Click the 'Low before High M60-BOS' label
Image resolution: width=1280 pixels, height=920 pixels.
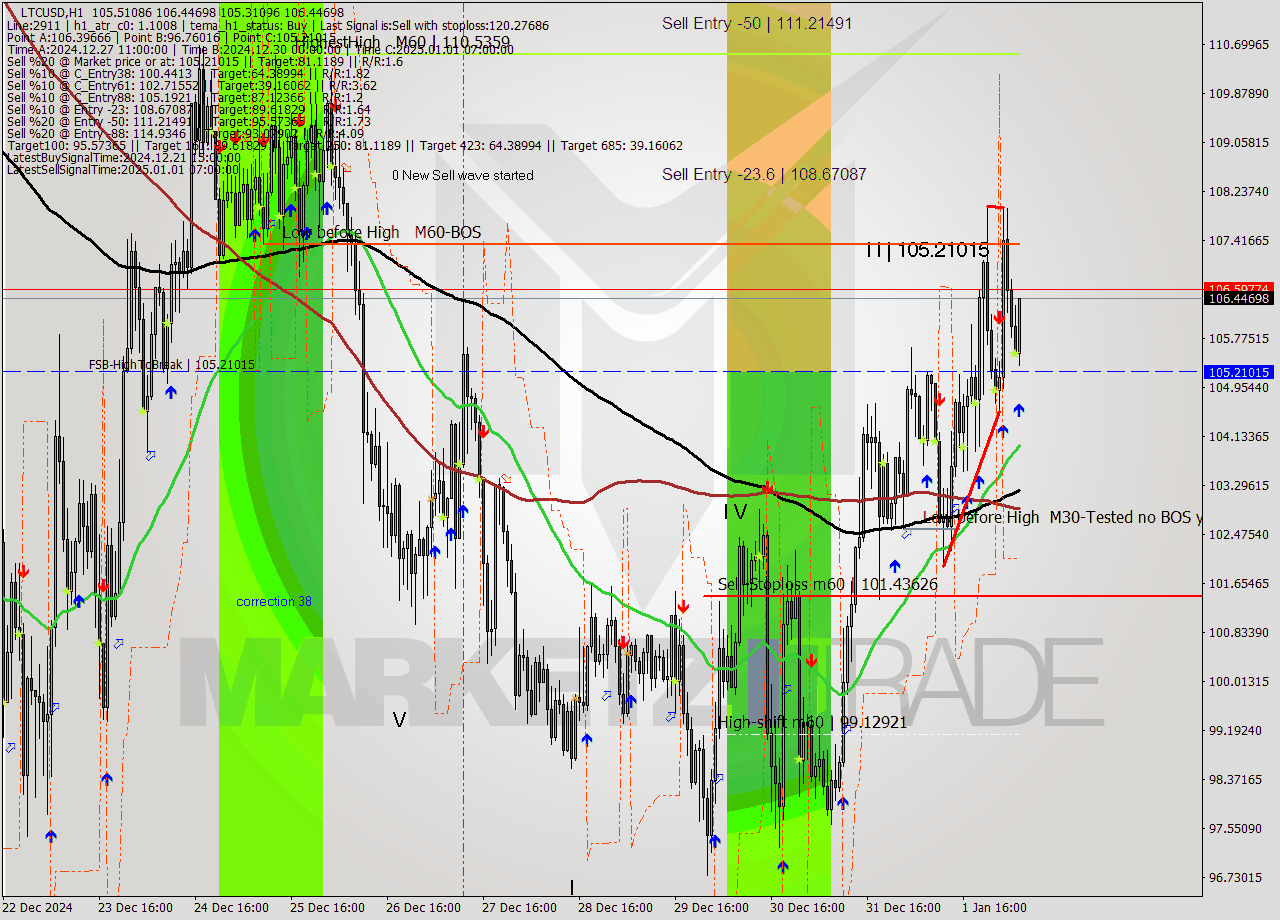(x=382, y=232)
